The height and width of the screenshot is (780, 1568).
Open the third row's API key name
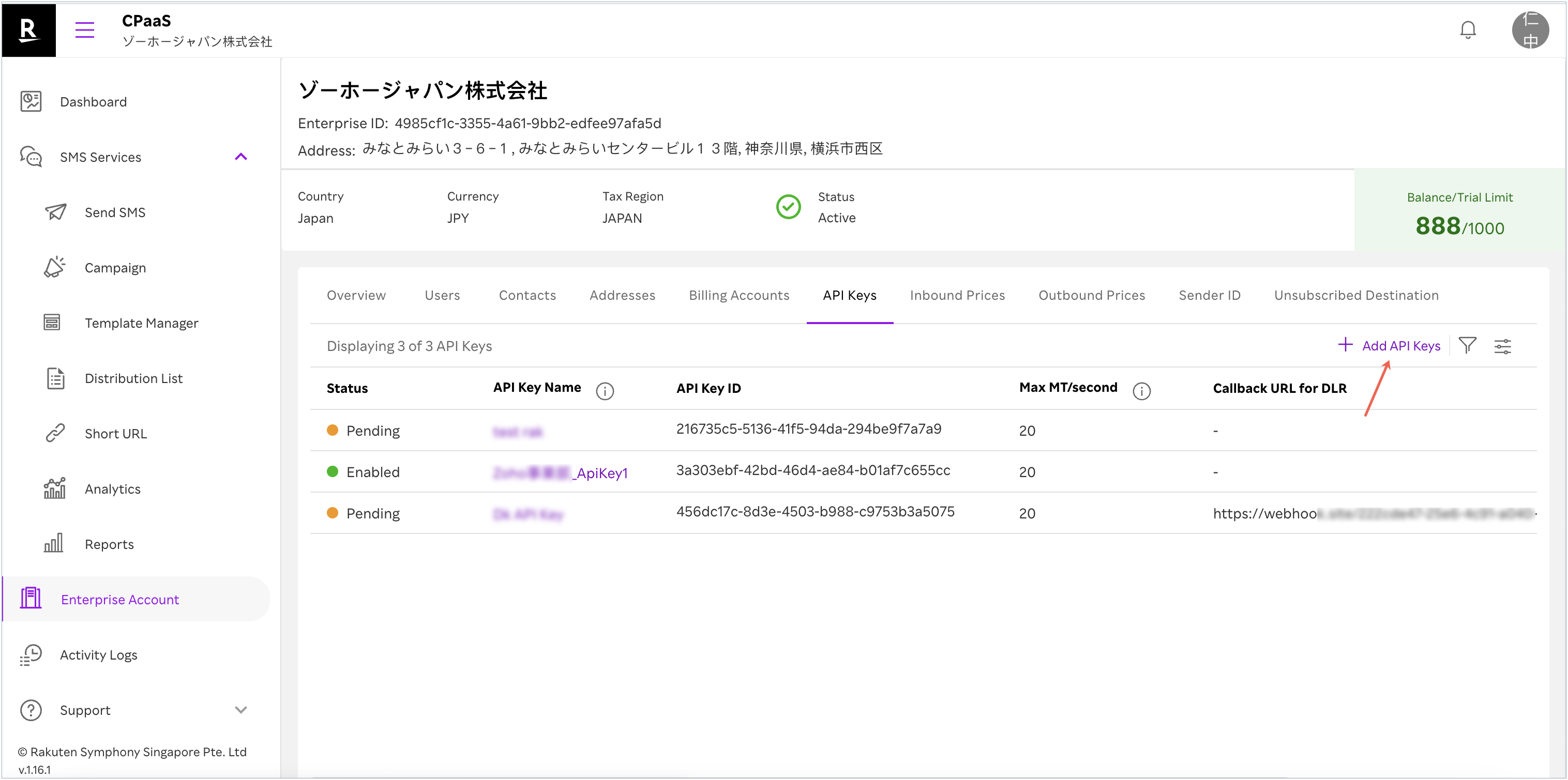click(527, 514)
